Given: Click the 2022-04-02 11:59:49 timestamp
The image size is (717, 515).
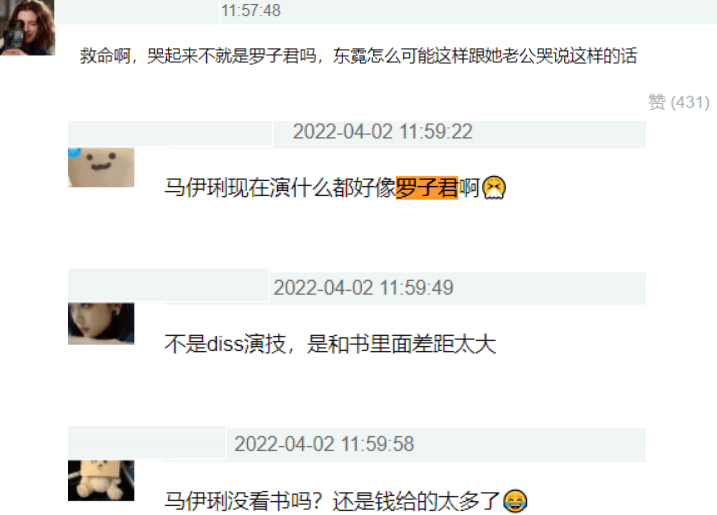Looking at the screenshot, I should 364,288.
